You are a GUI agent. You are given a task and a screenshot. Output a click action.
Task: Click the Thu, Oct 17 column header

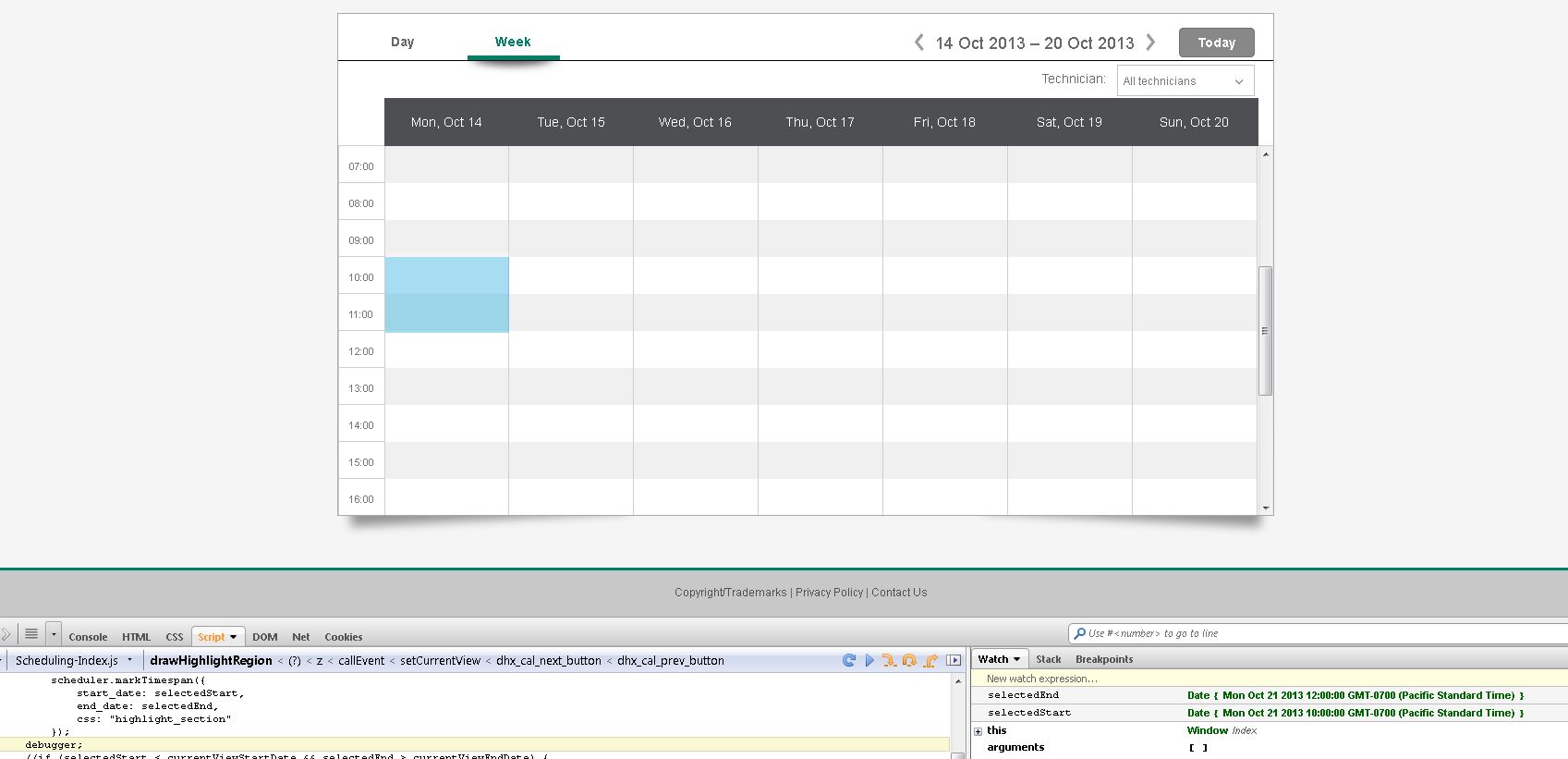[820, 122]
